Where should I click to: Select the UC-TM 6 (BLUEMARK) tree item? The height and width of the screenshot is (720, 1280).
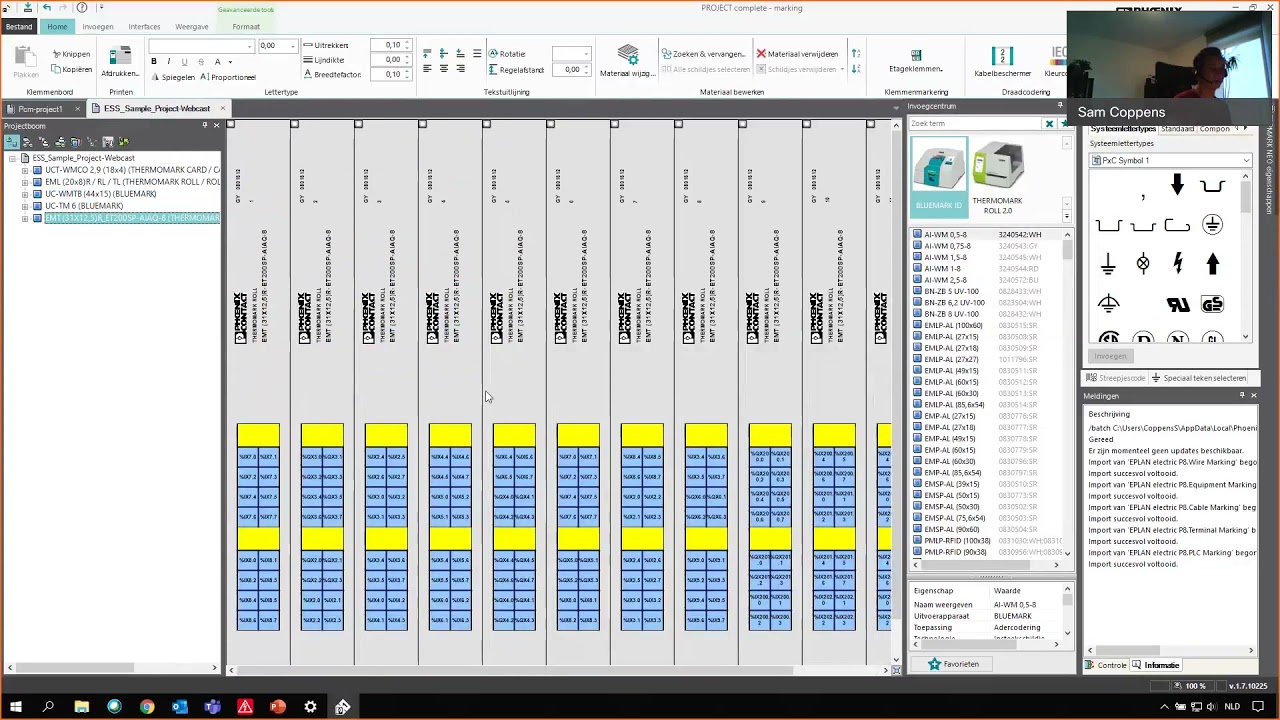pyautogui.click(x=84, y=206)
